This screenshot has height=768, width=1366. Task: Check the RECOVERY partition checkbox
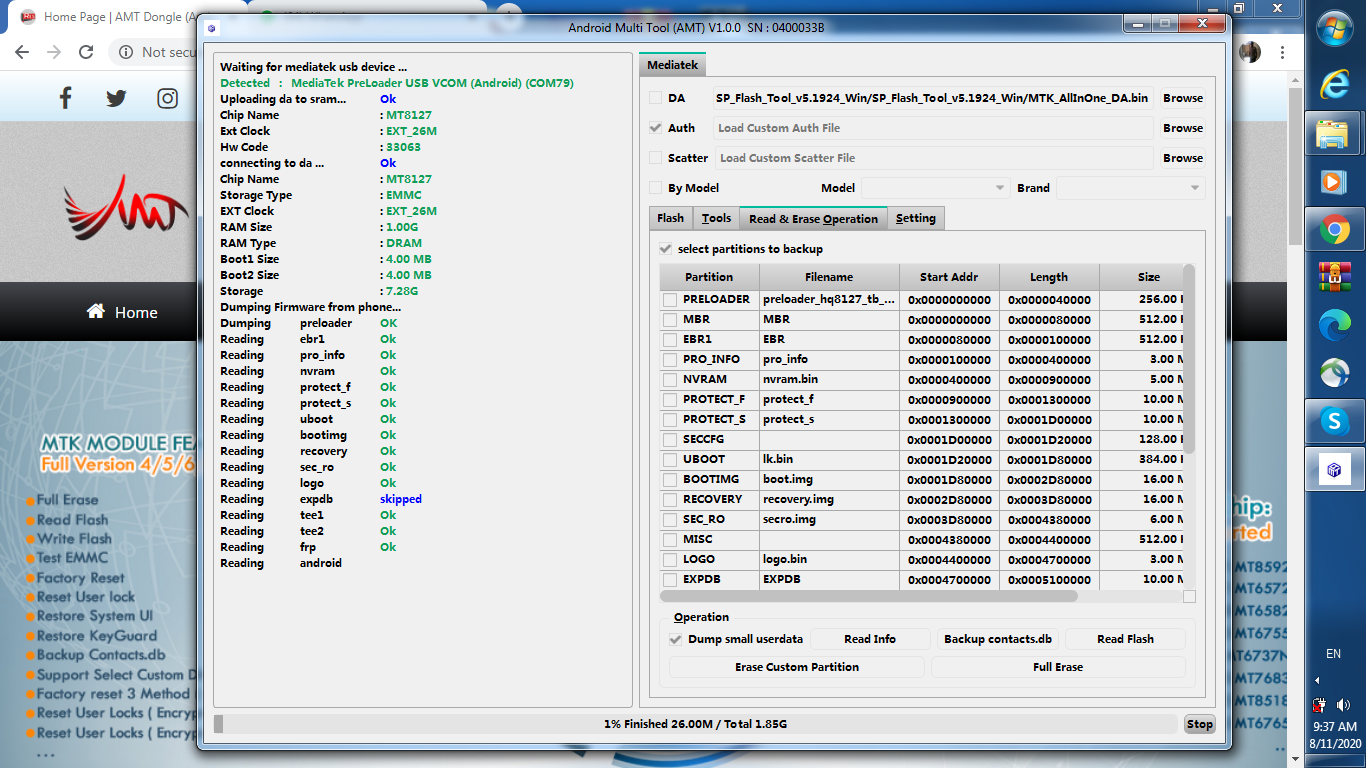[x=669, y=499]
